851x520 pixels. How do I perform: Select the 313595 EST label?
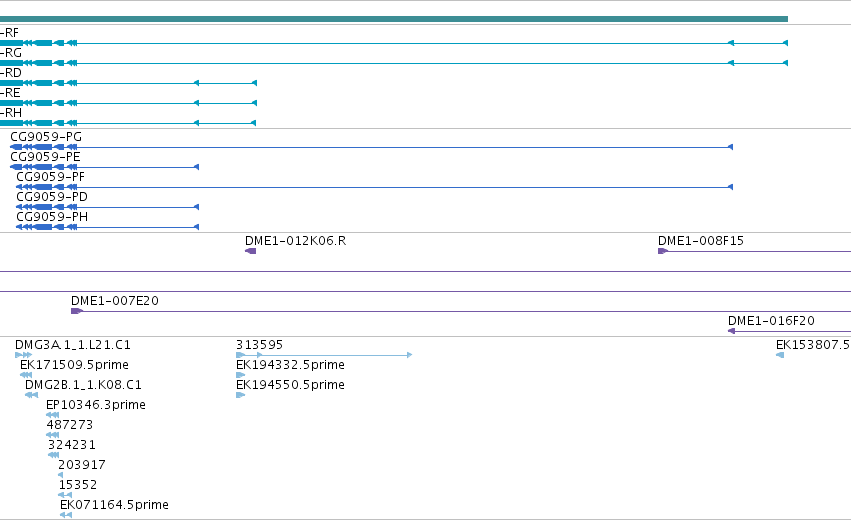click(x=259, y=345)
